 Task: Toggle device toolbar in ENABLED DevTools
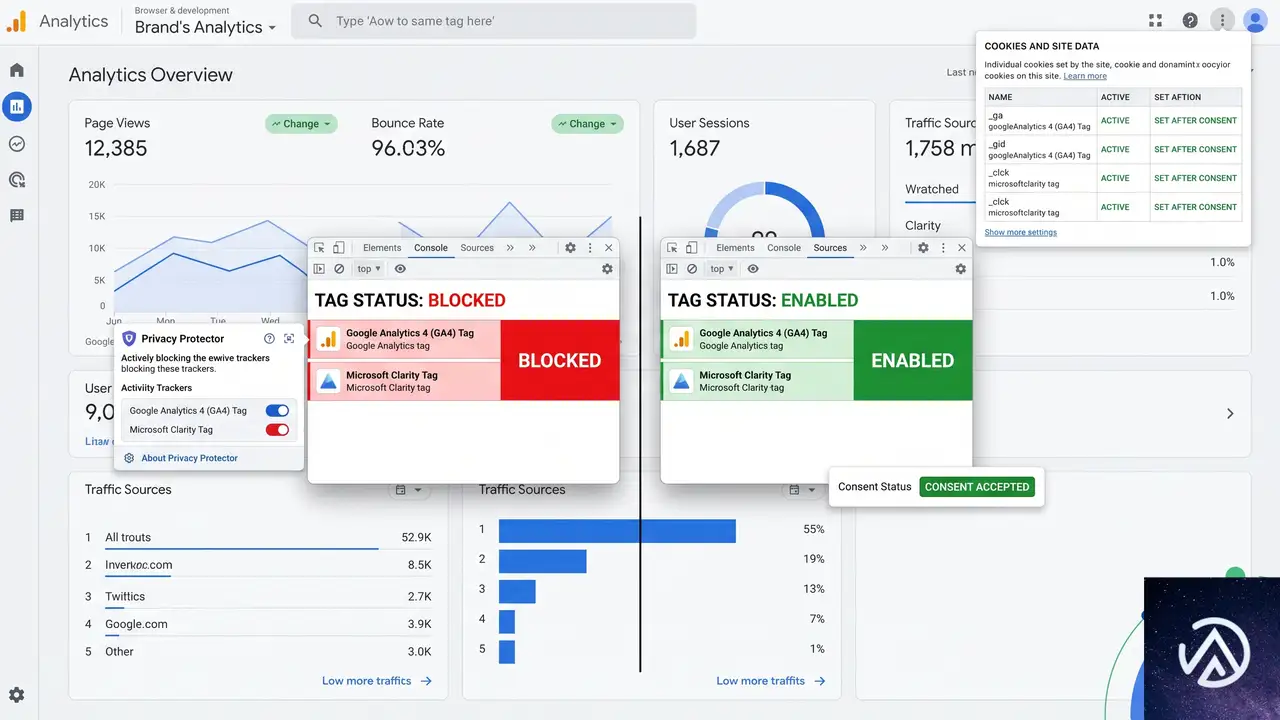click(692, 248)
